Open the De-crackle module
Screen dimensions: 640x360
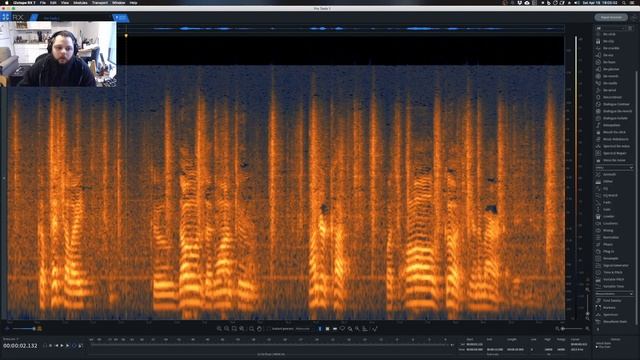[611, 48]
